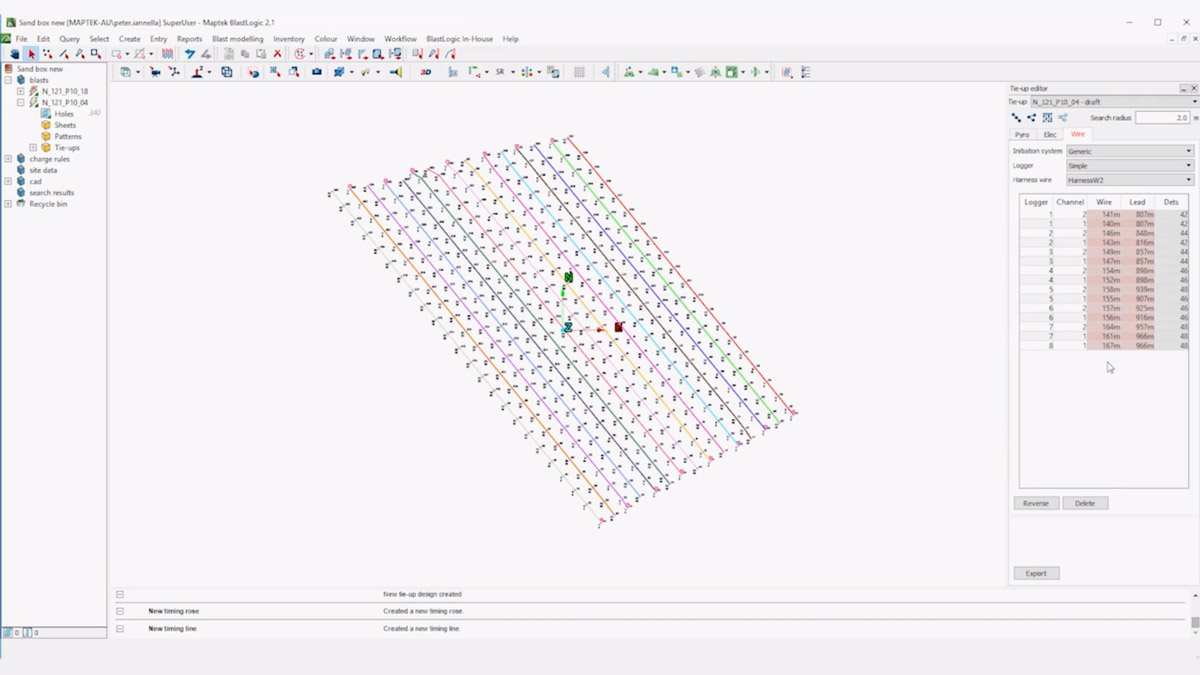
Task: Open the Initiation system dropdown
Action: (1129, 151)
